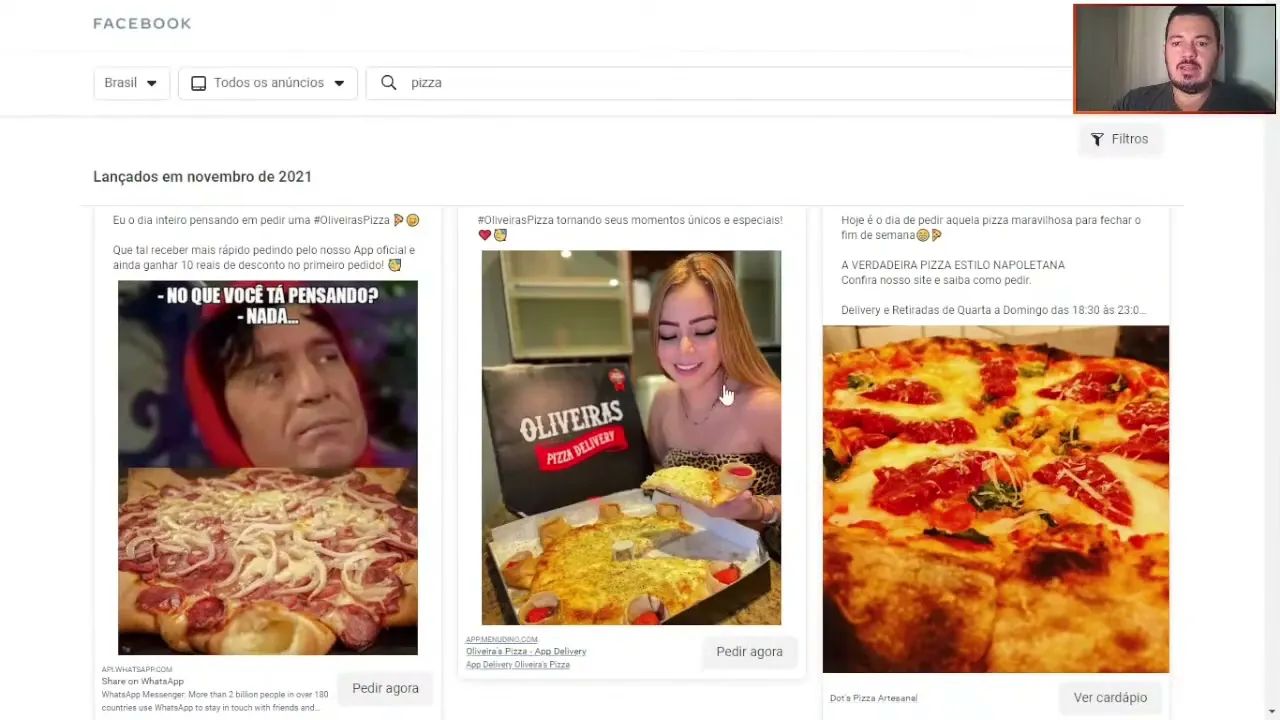The width and height of the screenshot is (1280, 720).
Task: Click the Ver cardápio button
Action: pos(1110,697)
